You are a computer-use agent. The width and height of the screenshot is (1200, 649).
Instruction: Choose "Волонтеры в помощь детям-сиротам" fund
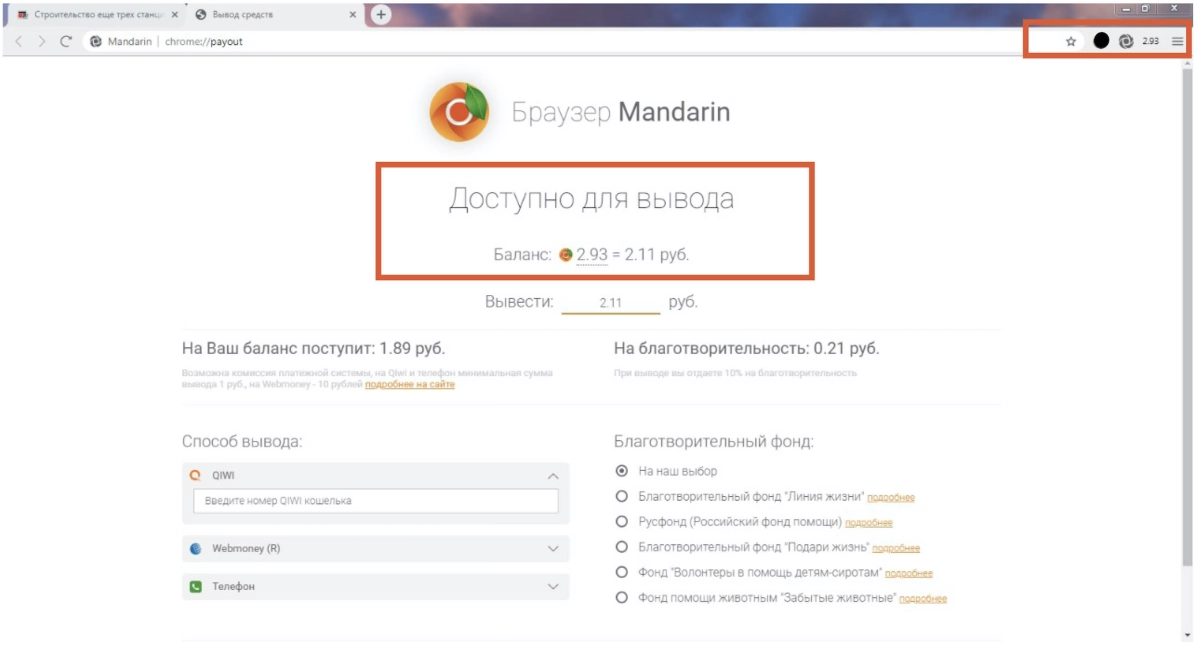621,573
